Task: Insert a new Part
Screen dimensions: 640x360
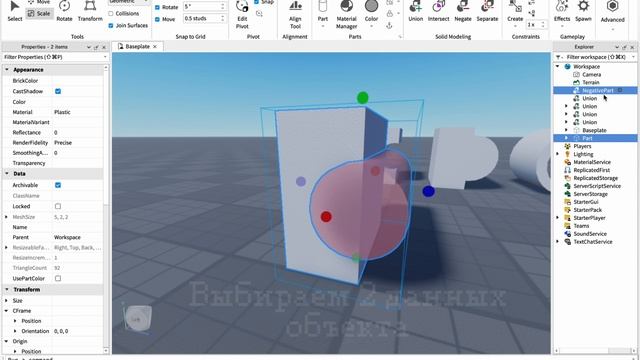Action: (x=322, y=12)
